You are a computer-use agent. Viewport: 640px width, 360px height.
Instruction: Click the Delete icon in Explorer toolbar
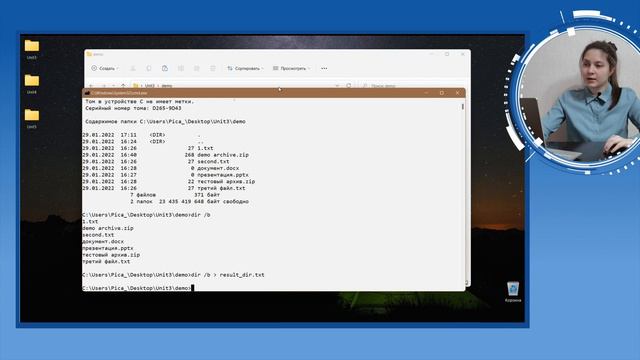click(x=213, y=68)
